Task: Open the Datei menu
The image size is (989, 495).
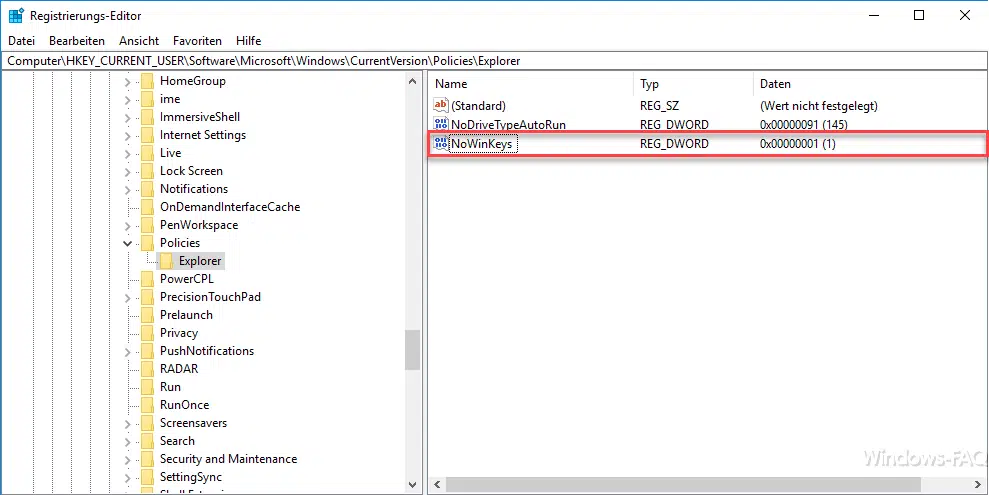Action: (x=21, y=41)
